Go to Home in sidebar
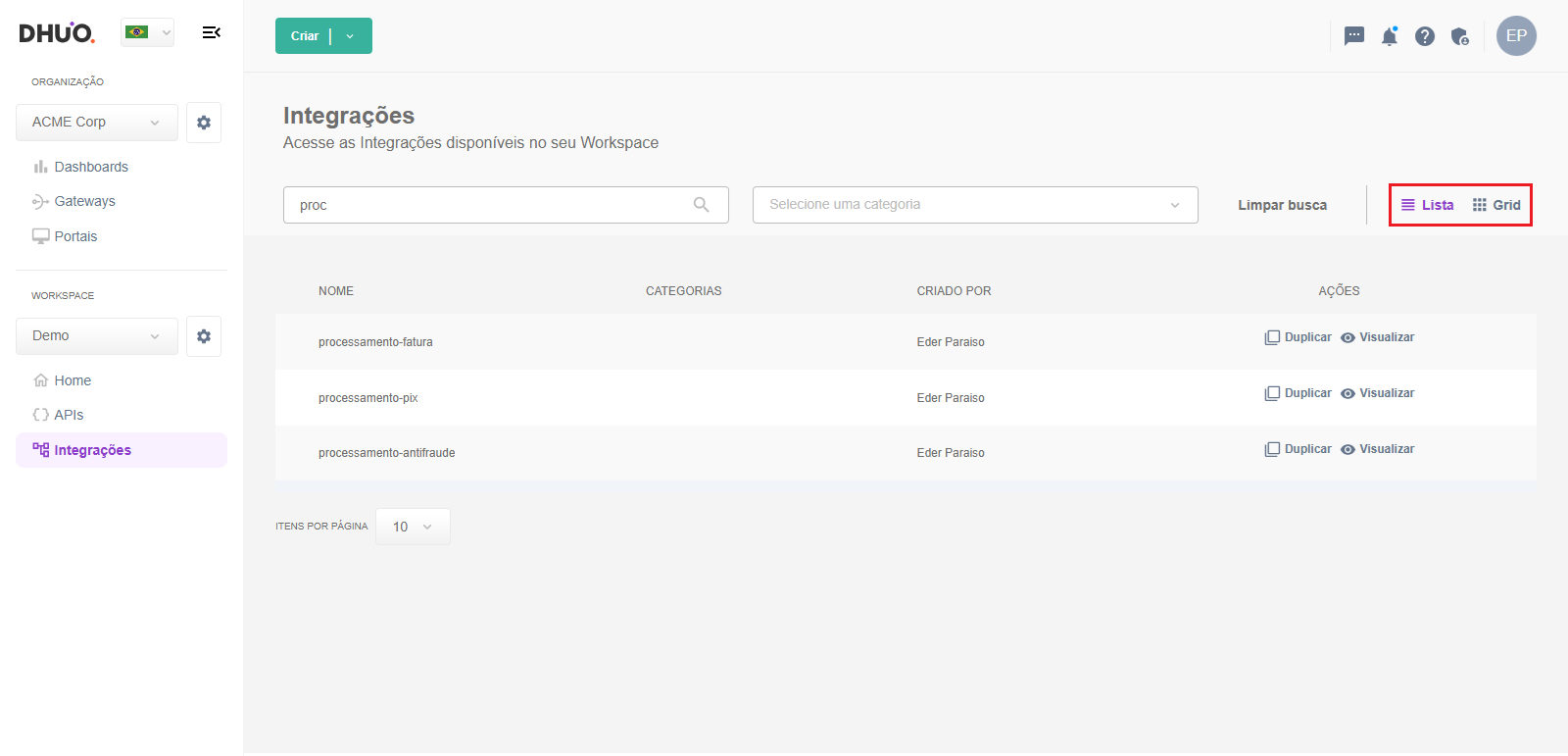1568x756 pixels. pos(63,380)
